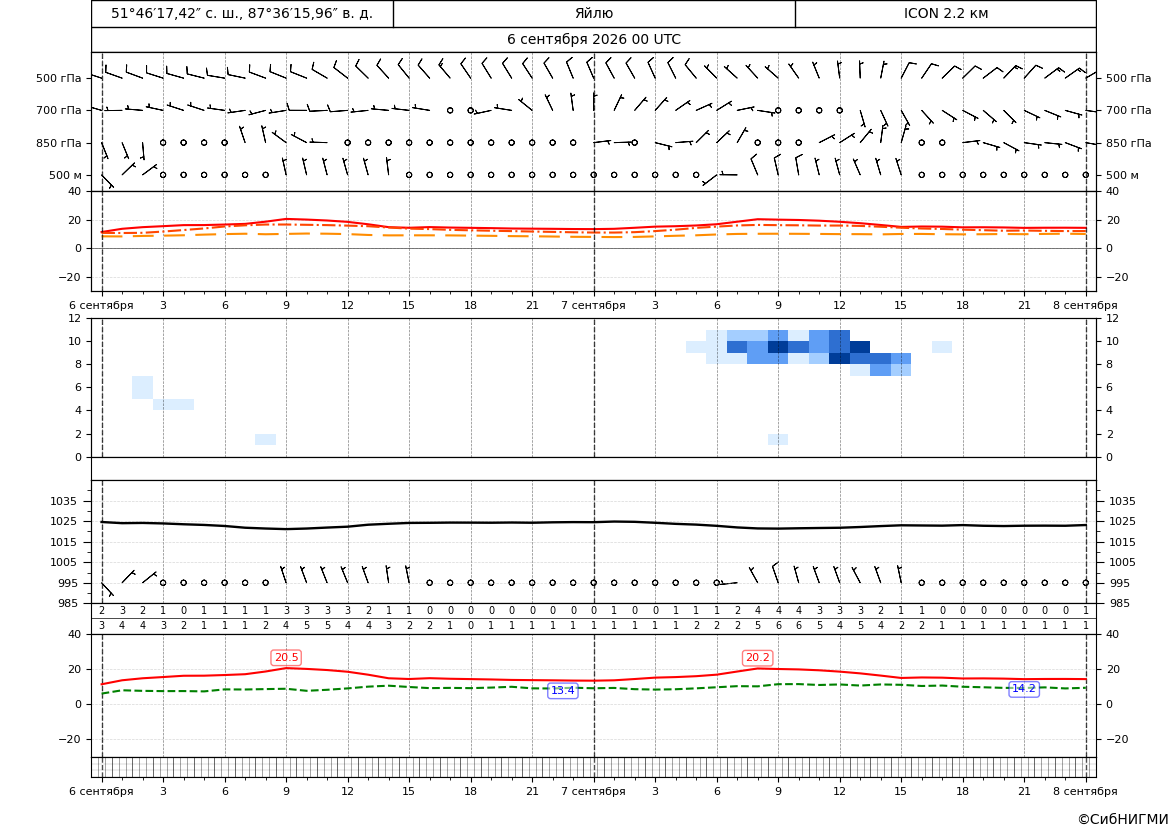This screenshot has width=1169, height=827.
Task: Click the 6 сентября 2026 00 UTC title
Action: [x=594, y=40]
